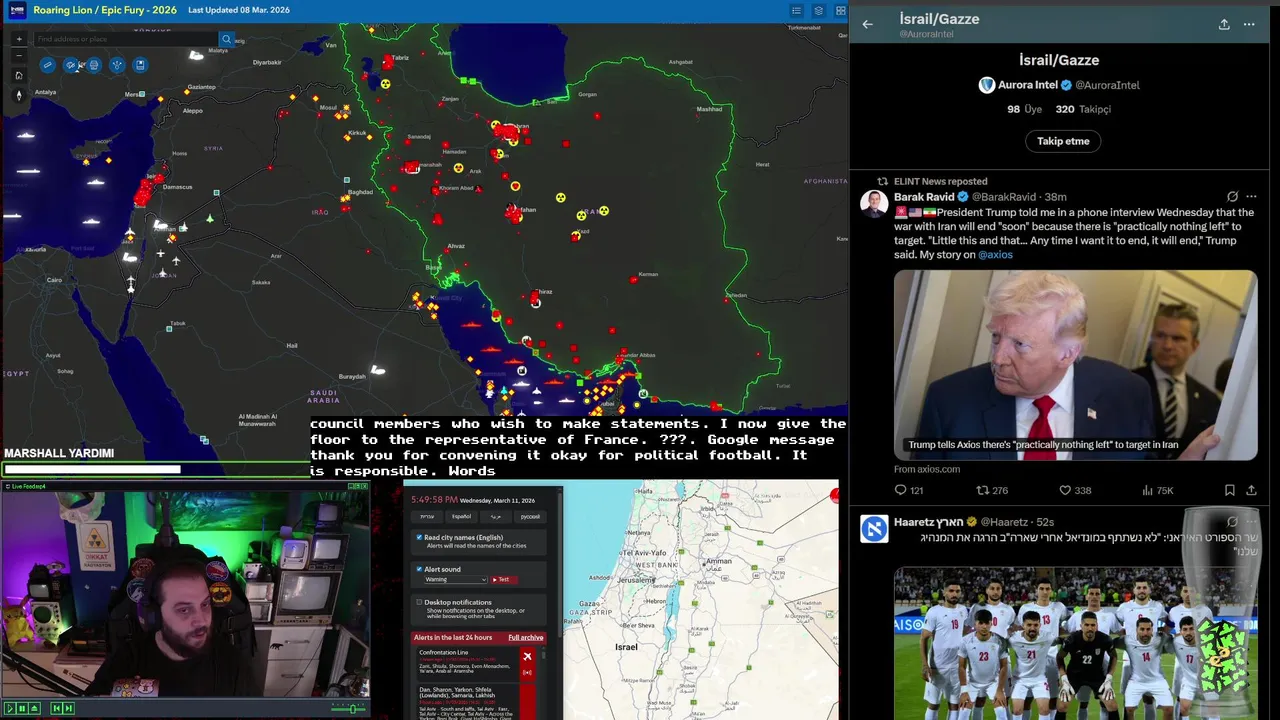Viewport: 1280px width, 720px height.
Task: Focus the Find address or place field
Action: point(126,39)
